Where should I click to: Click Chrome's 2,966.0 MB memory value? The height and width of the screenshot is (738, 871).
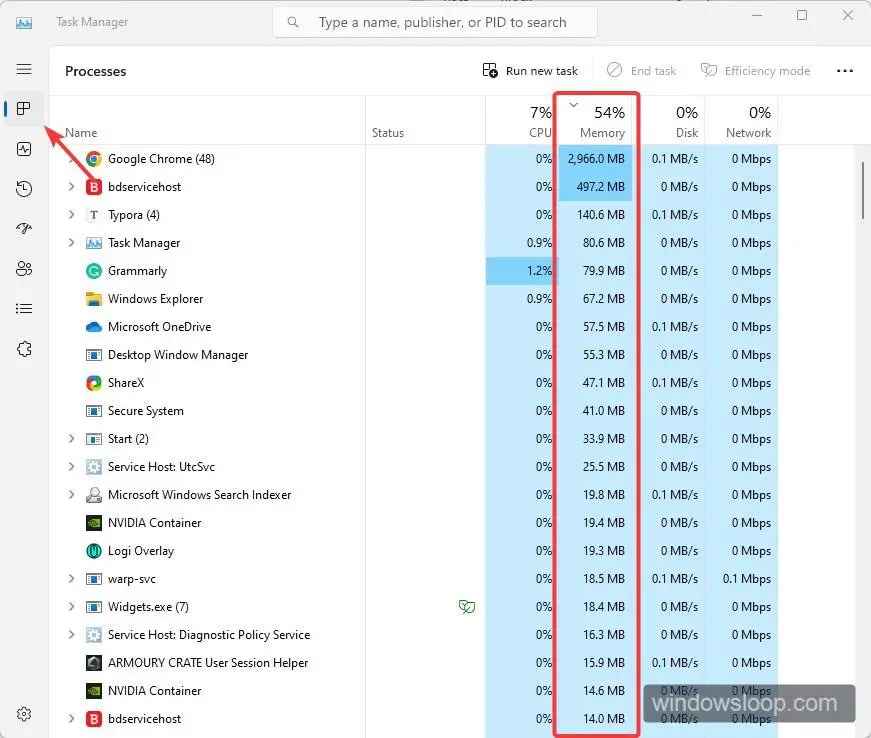pyautogui.click(x=596, y=159)
